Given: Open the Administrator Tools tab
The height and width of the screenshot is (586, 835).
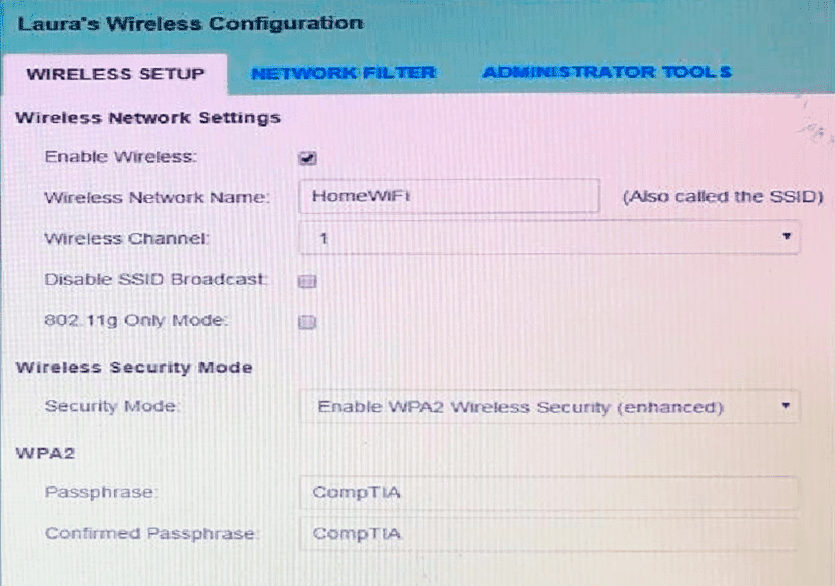Looking at the screenshot, I should (x=607, y=72).
